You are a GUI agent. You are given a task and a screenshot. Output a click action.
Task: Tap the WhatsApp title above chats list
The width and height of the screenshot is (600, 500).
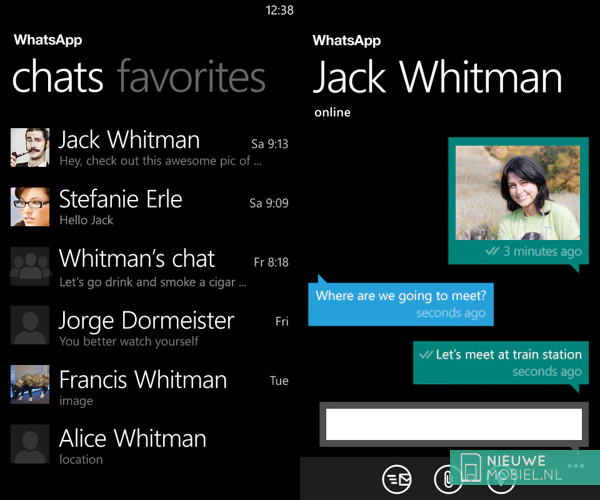click(48, 40)
